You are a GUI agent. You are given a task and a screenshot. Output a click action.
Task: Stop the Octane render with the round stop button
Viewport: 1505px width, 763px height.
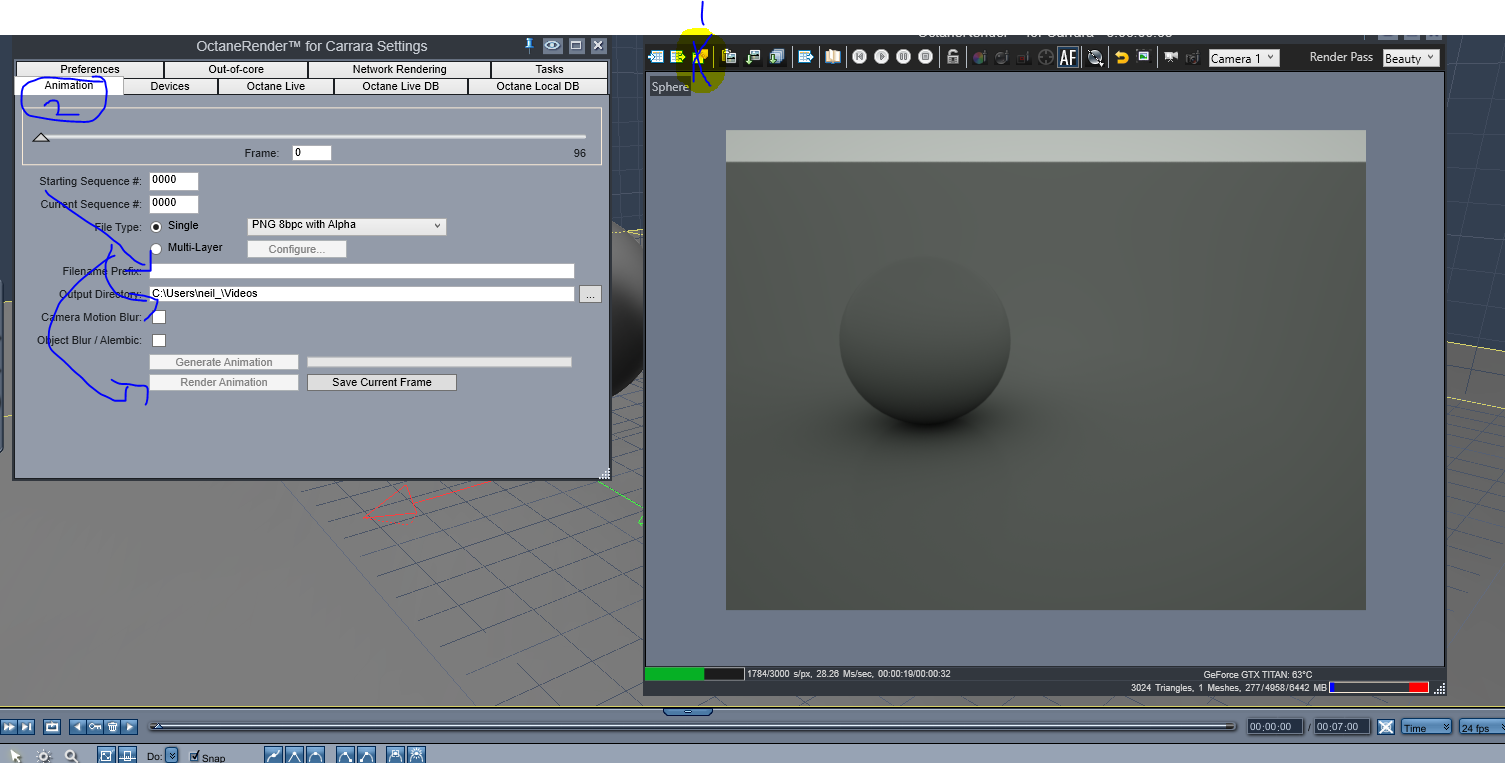pyautogui.click(x=926, y=57)
